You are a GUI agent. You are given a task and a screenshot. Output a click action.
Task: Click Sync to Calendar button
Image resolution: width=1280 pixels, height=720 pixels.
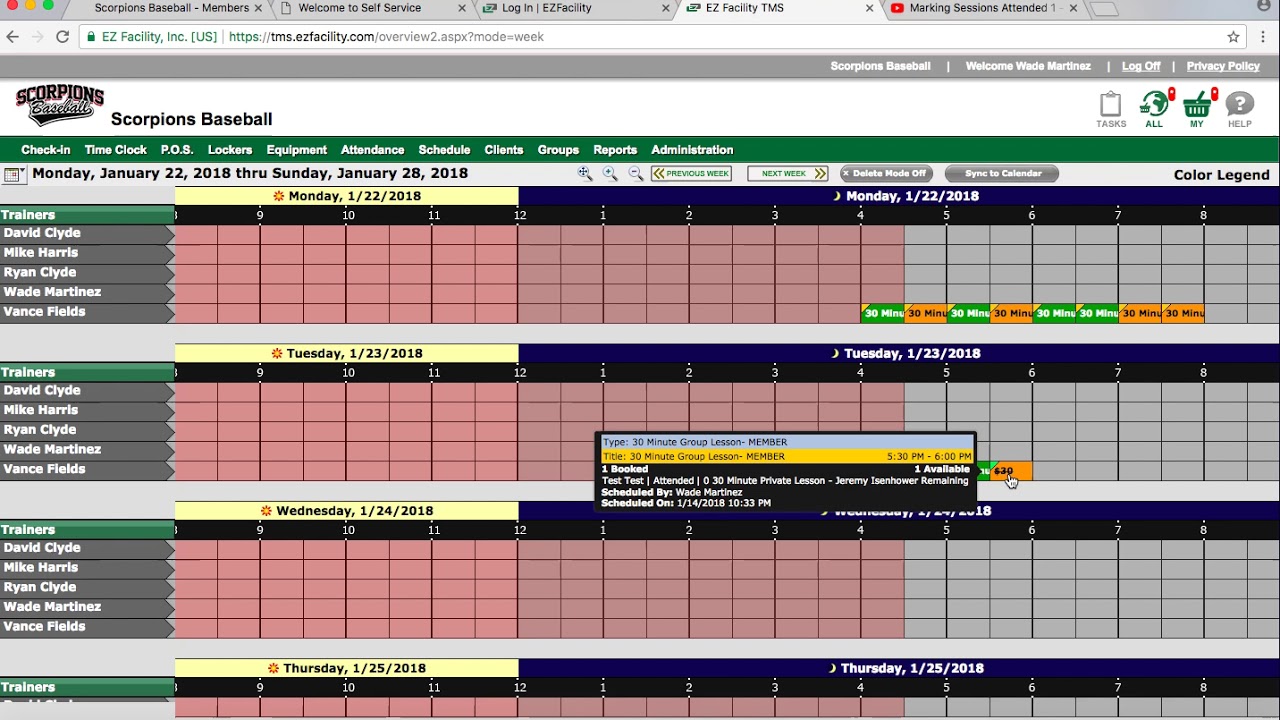pos(1001,174)
